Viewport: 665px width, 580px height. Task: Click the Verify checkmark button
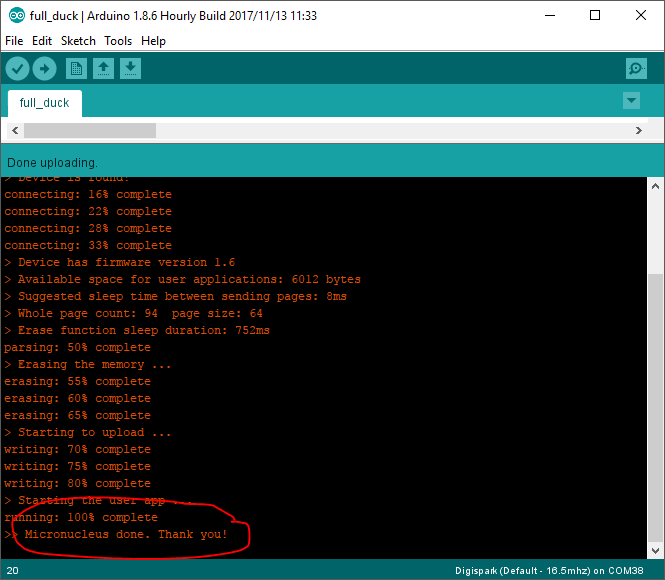pyautogui.click(x=17, y=69)
